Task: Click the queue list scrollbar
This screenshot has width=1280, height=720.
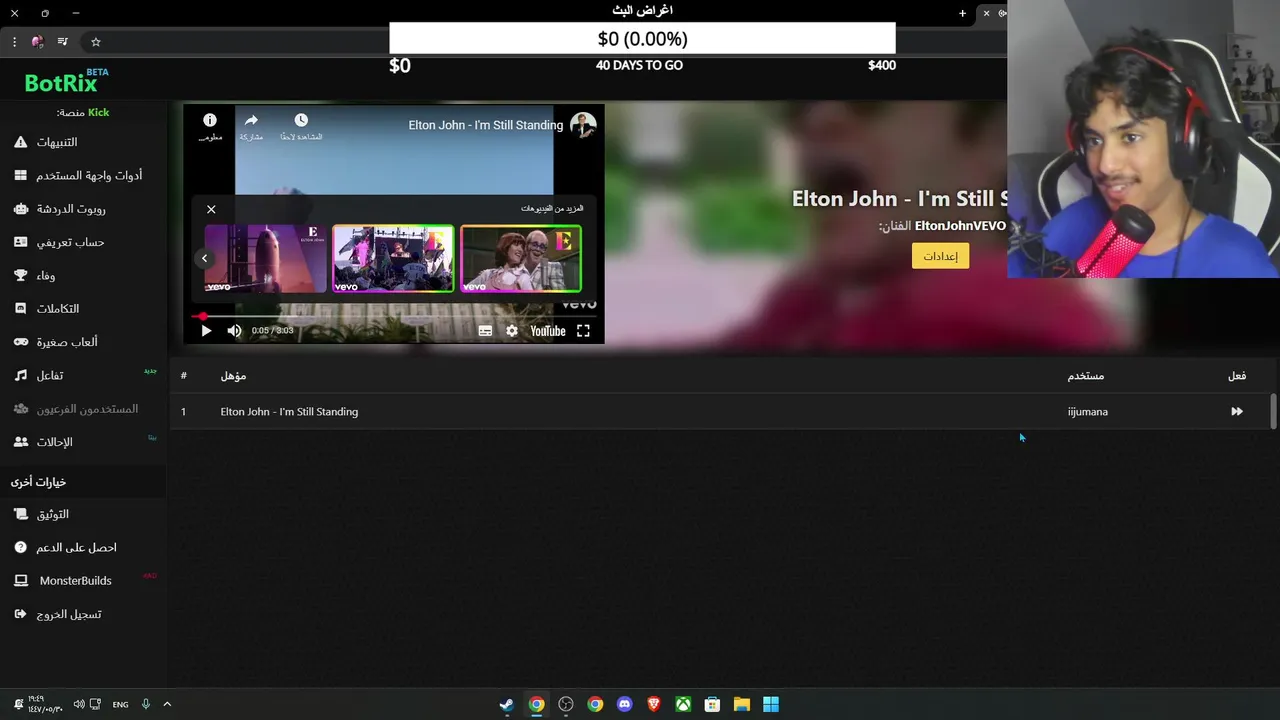Action: pyautogui.click(x=1273, y=411)
